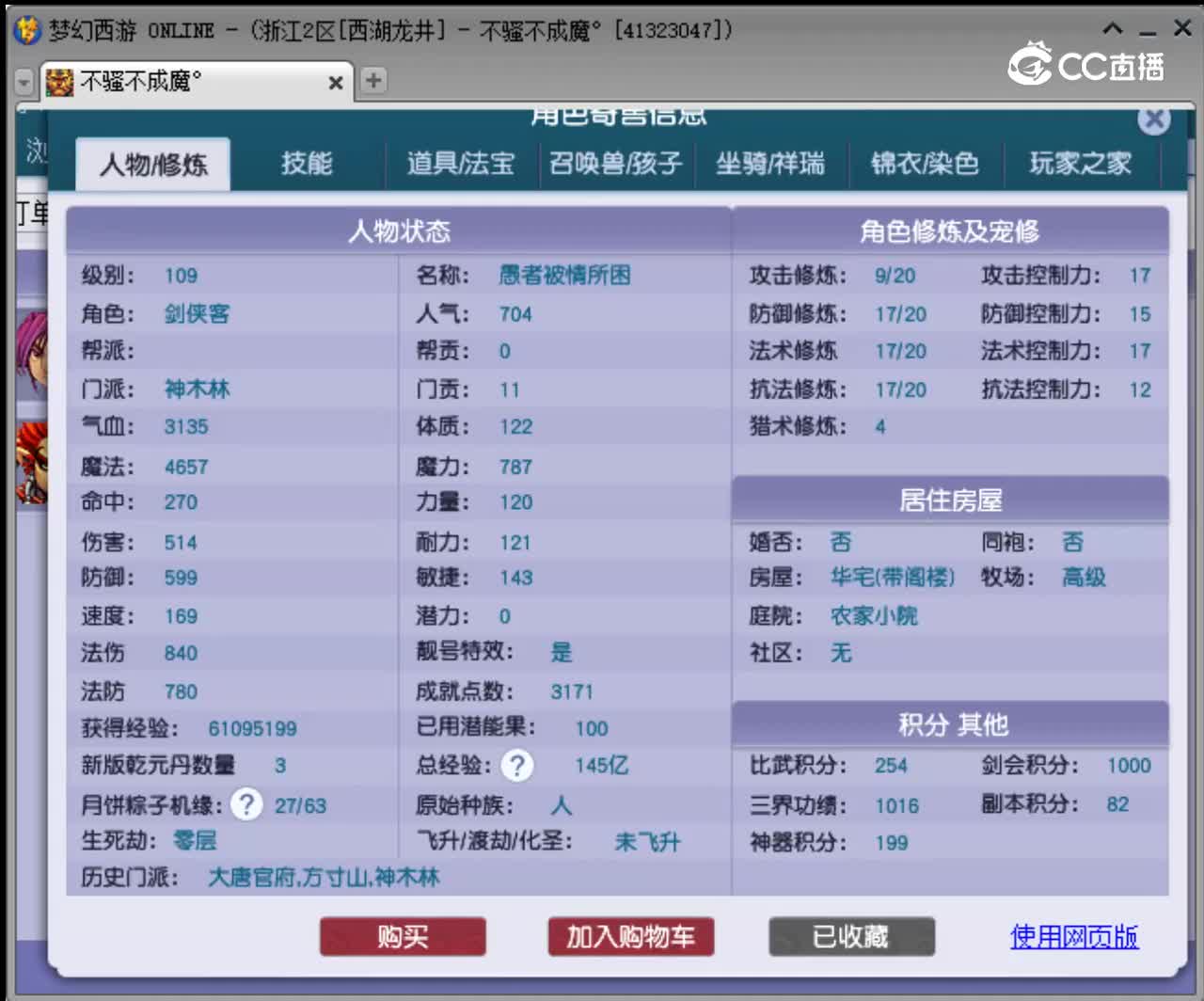Select the HP value 3135

186,427
